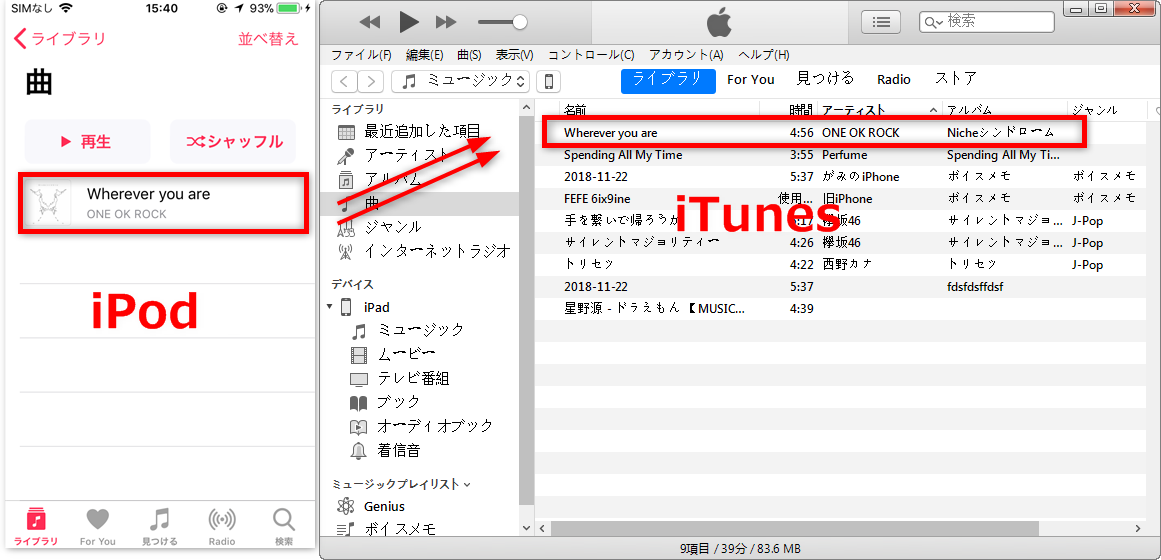Click the iPhone device icon button
1161x560 pixels.
548,81
